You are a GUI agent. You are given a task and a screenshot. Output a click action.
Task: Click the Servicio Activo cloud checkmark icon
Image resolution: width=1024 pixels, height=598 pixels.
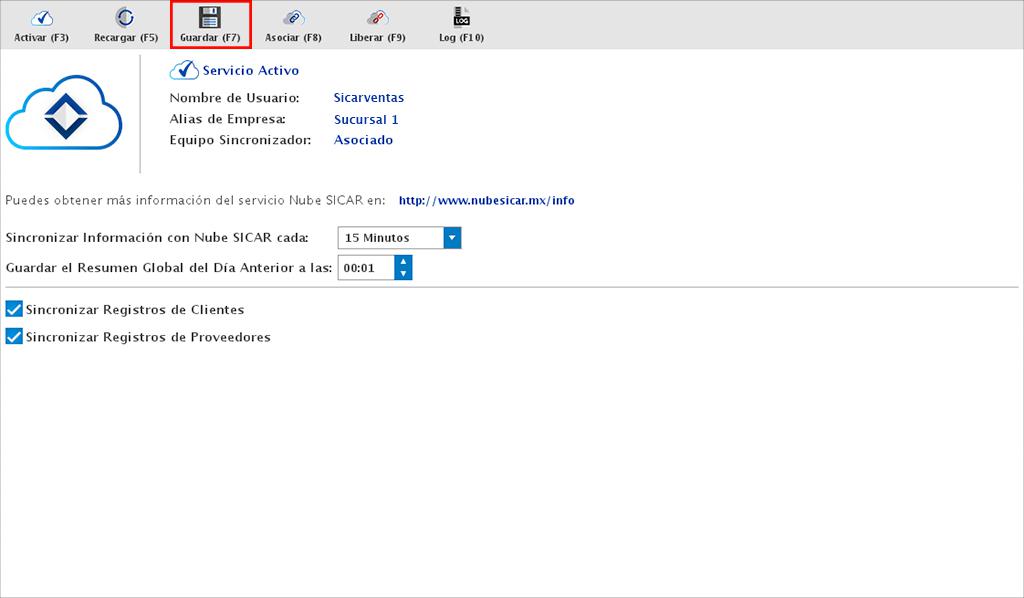point(183,70)
